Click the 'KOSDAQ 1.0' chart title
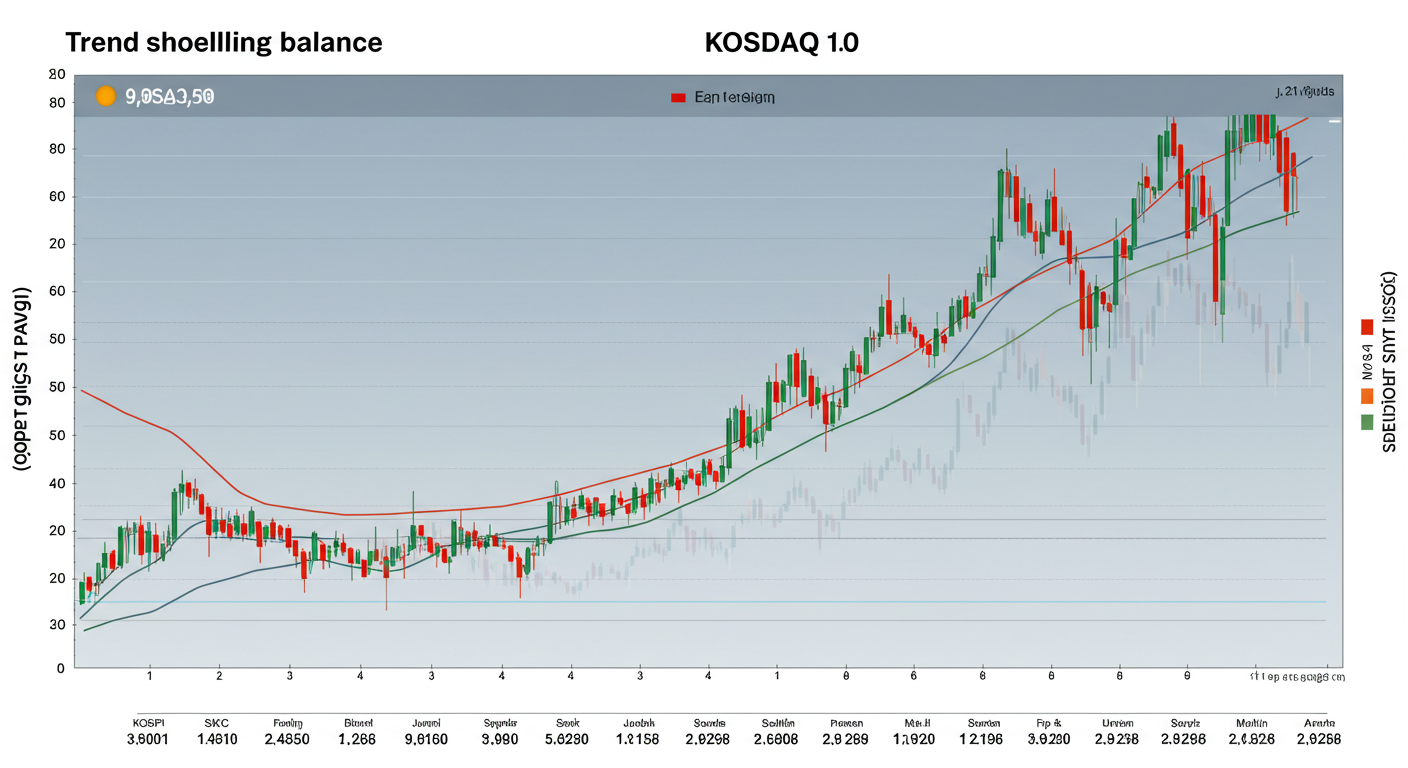Screen dimensions: 1408x768 [781, 43]
